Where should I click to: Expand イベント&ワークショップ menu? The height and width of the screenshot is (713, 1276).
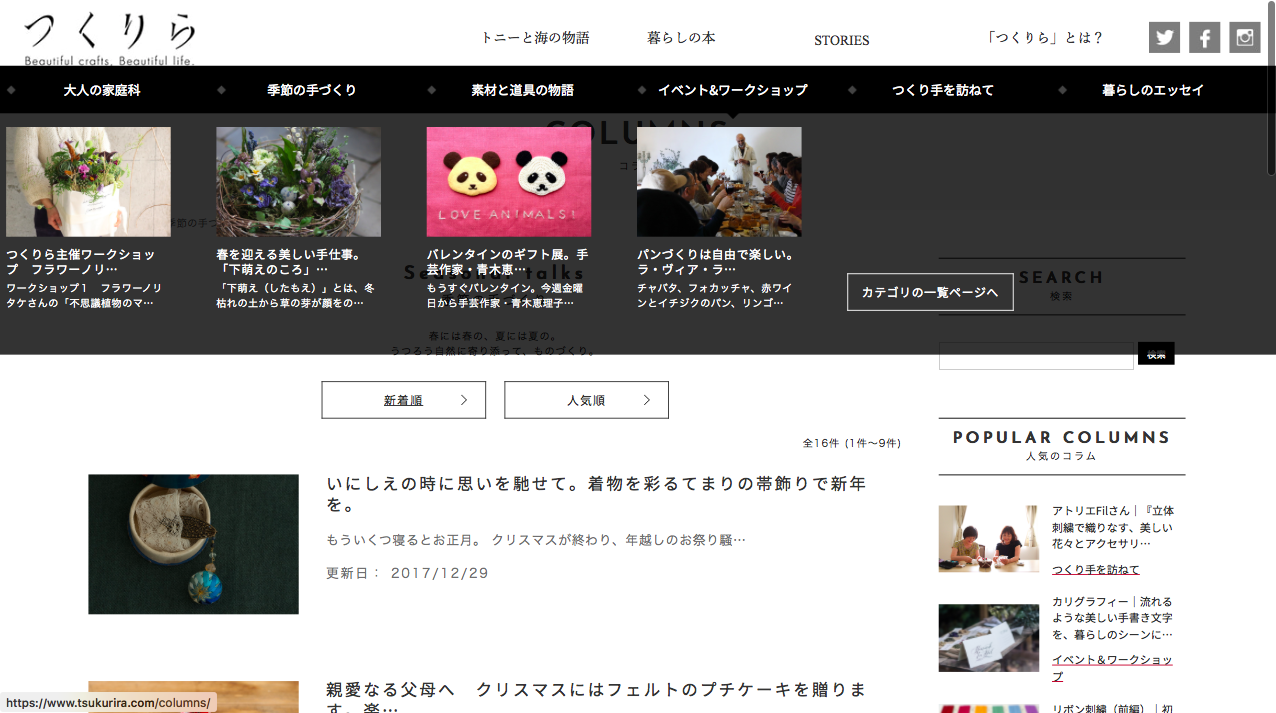pos(732,90)
